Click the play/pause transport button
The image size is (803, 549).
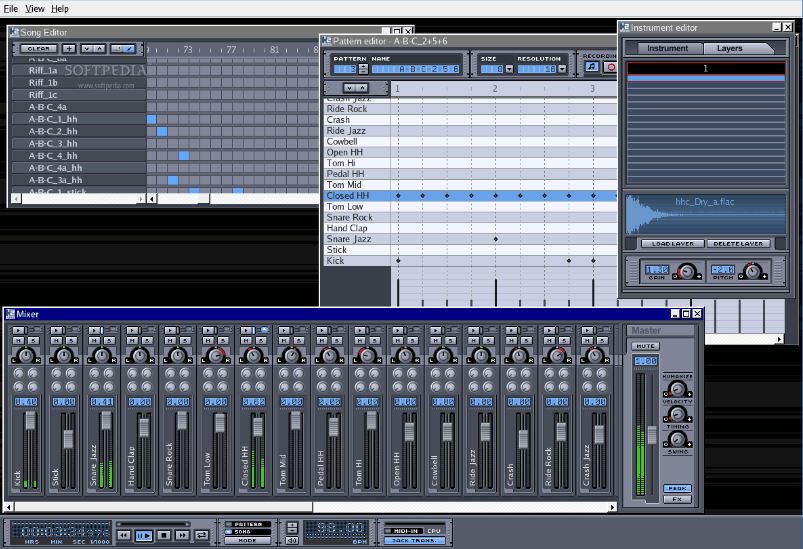click(144, 535)
